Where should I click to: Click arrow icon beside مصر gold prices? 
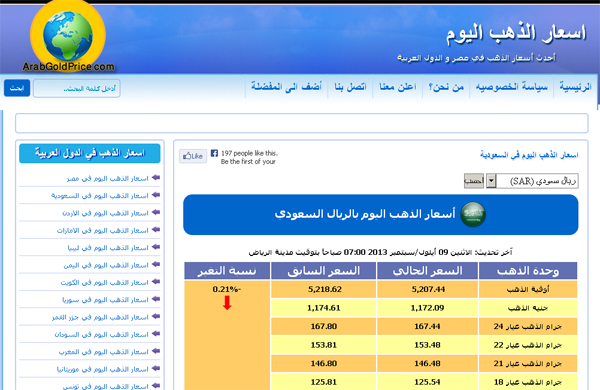tap(156, 178)
